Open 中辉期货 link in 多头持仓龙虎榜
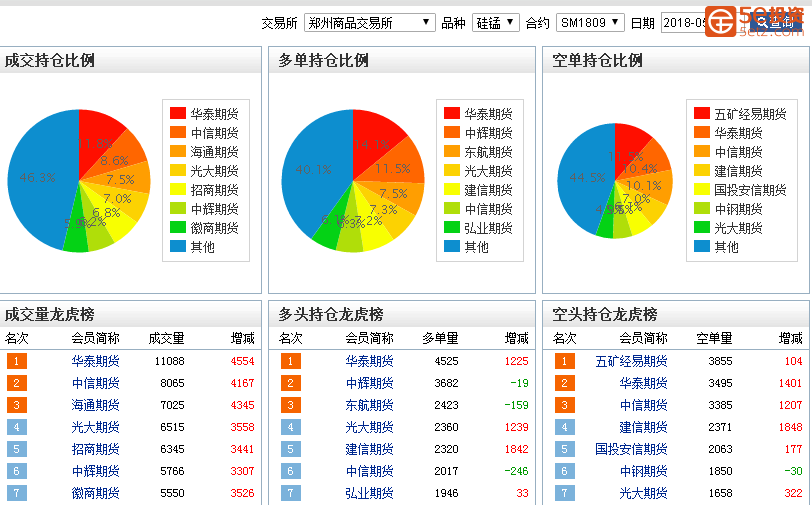The image size is (812, 505). point(369,383)
